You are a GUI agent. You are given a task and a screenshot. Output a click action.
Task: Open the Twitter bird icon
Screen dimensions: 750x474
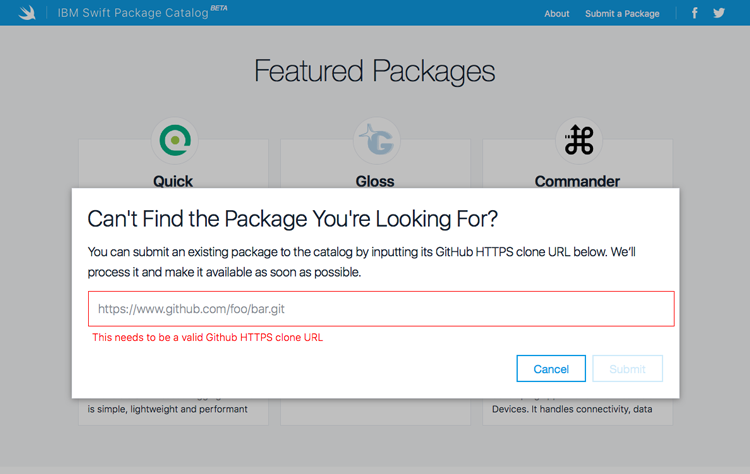(719, 13)
